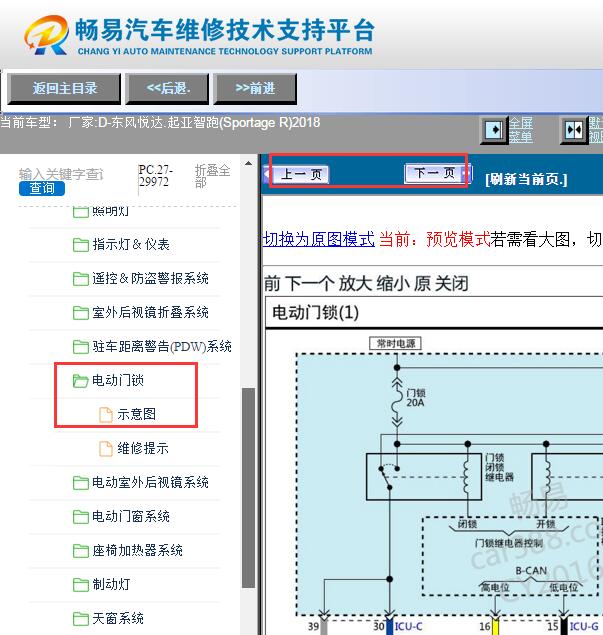
Task: Click the blue 查询 button
Action: (x=42, y=188)
